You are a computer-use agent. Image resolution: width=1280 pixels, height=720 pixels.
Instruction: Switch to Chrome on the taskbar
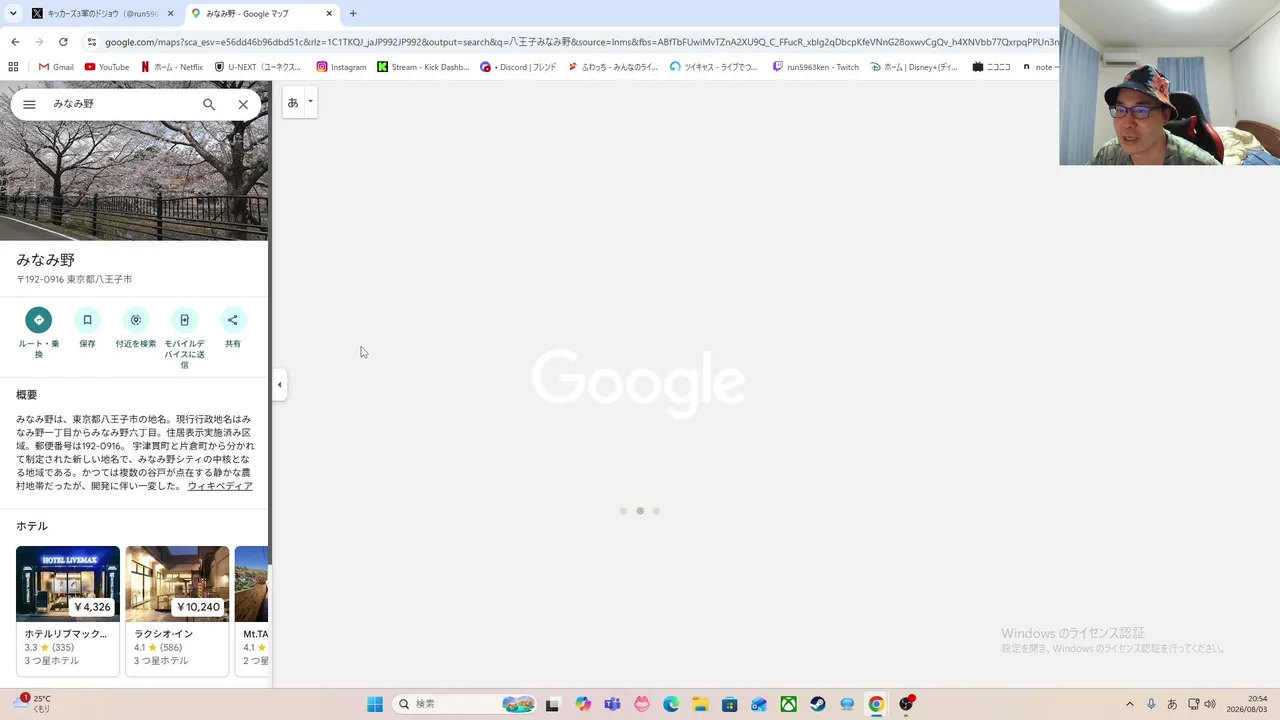point(876,704)
